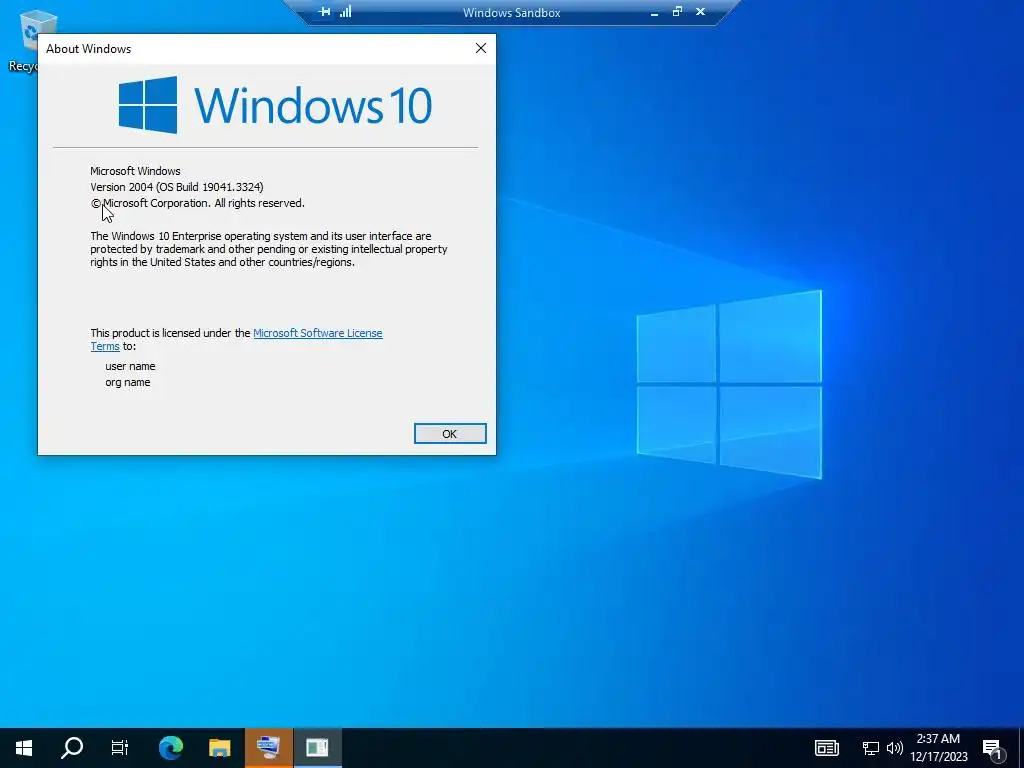
Task: Click OK in About Windows dialog
Action: point(450,434)
